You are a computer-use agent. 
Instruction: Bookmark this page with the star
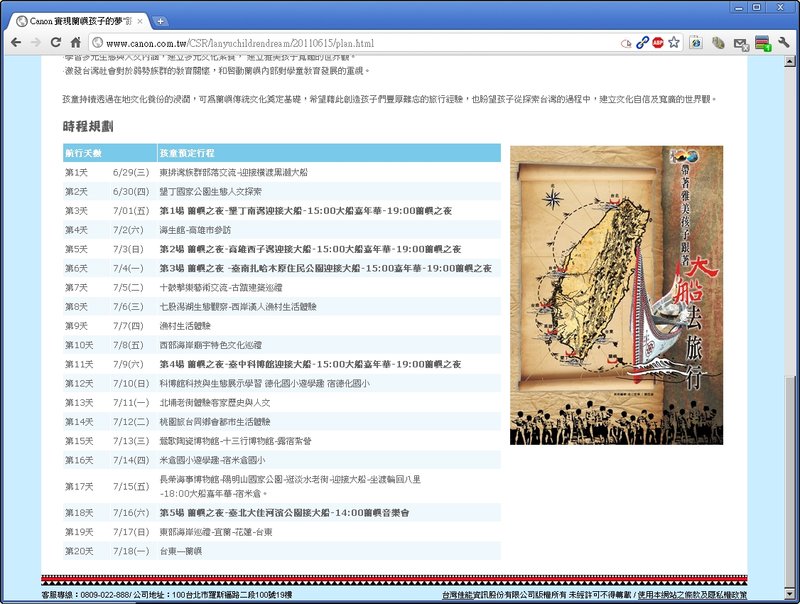[674, 43]
